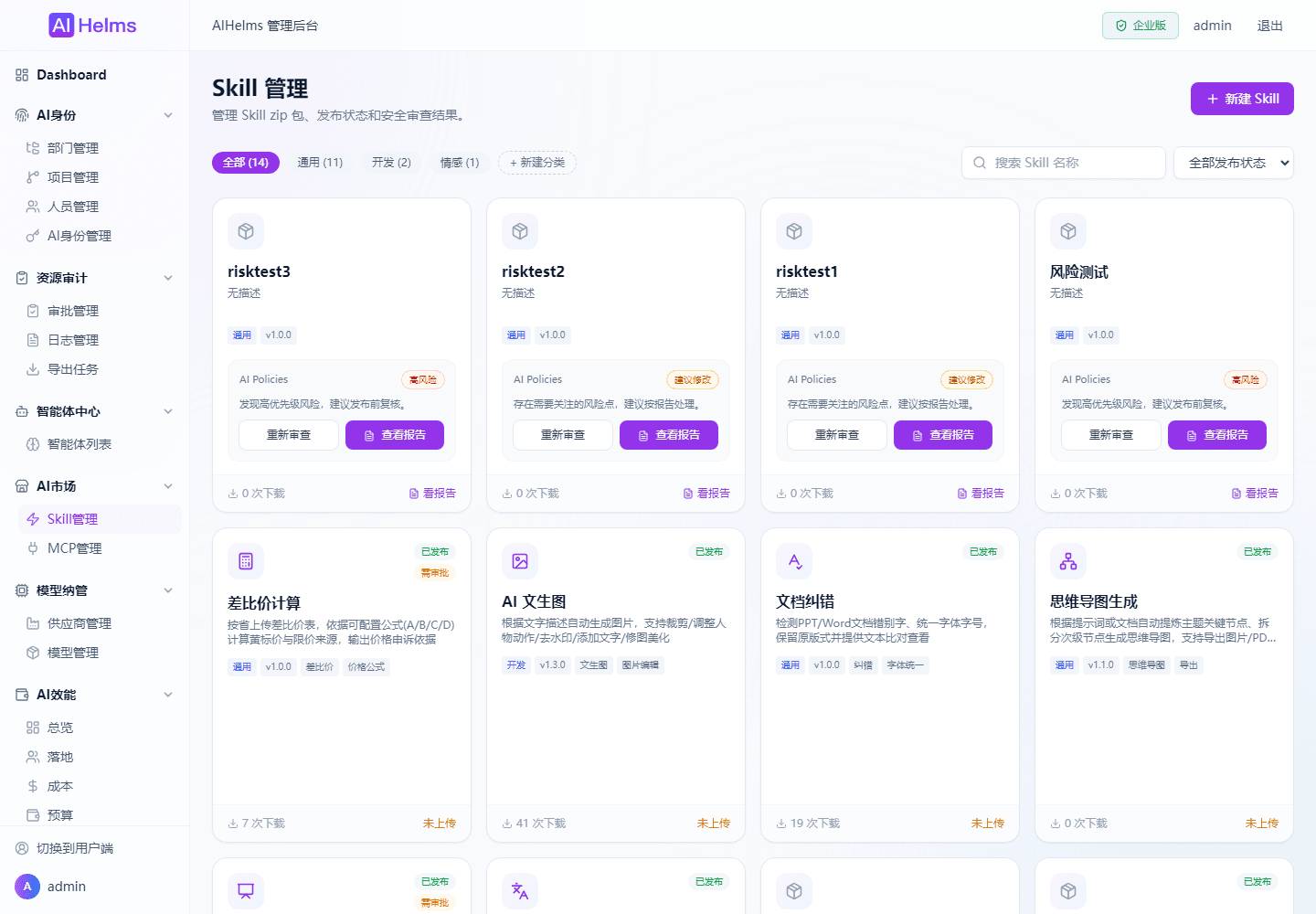Click 重新审查 on the risktest3 card
Screen dimensions: 1316x914
point(289,435)
